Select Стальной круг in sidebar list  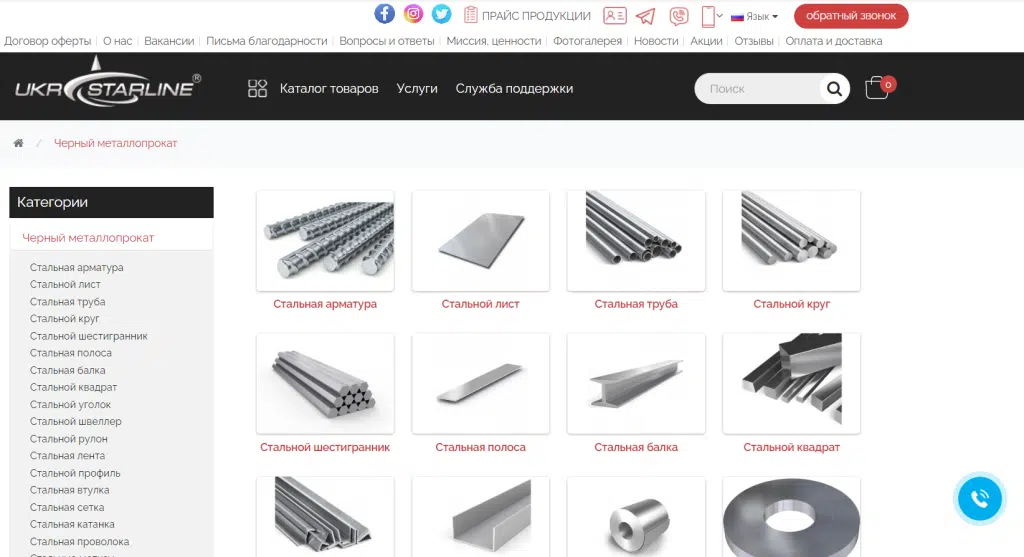click(x=65, y=319)
